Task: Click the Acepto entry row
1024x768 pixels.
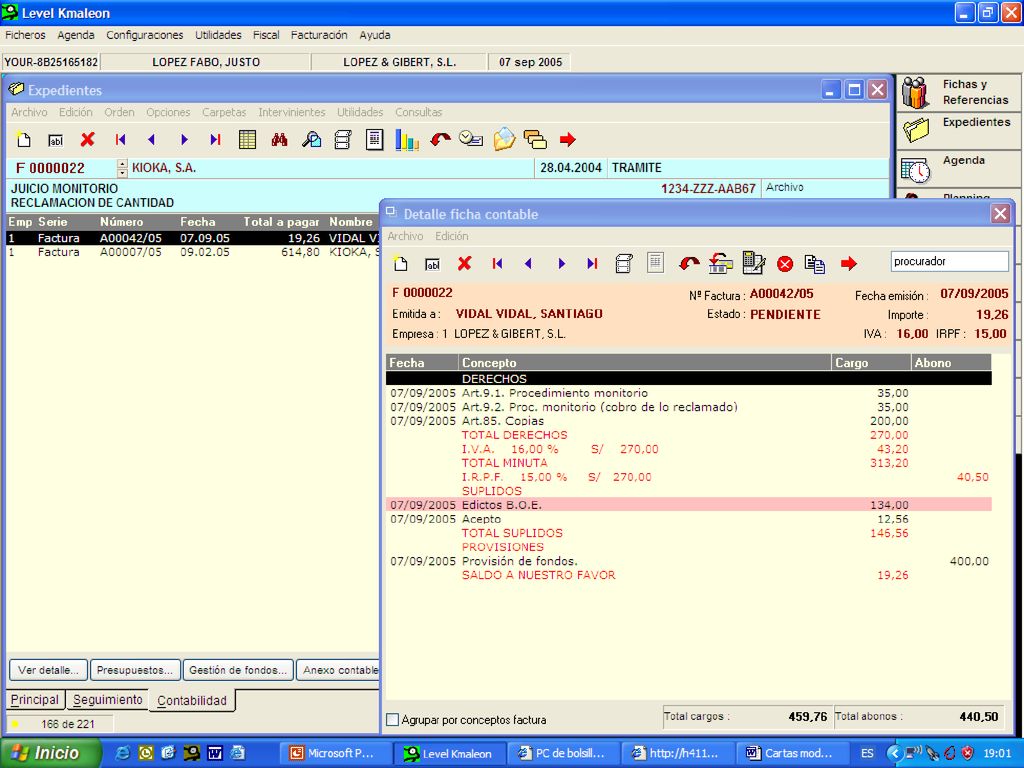Action: click(x=689, y=519)
